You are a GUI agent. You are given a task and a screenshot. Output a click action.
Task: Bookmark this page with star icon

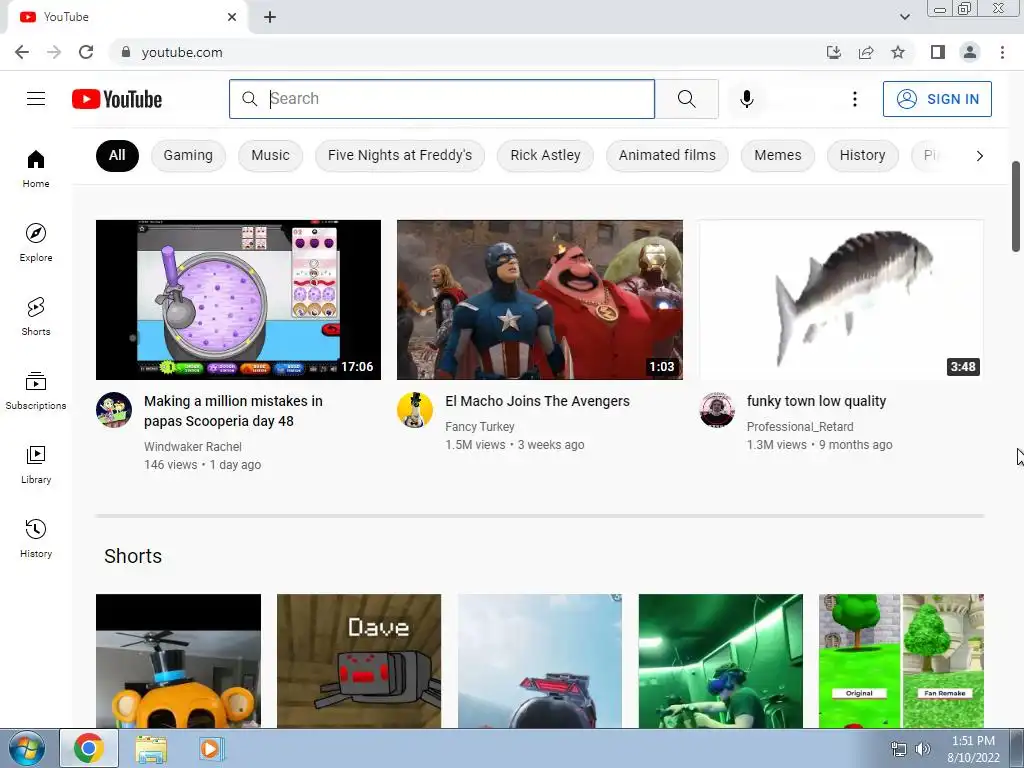898,52
